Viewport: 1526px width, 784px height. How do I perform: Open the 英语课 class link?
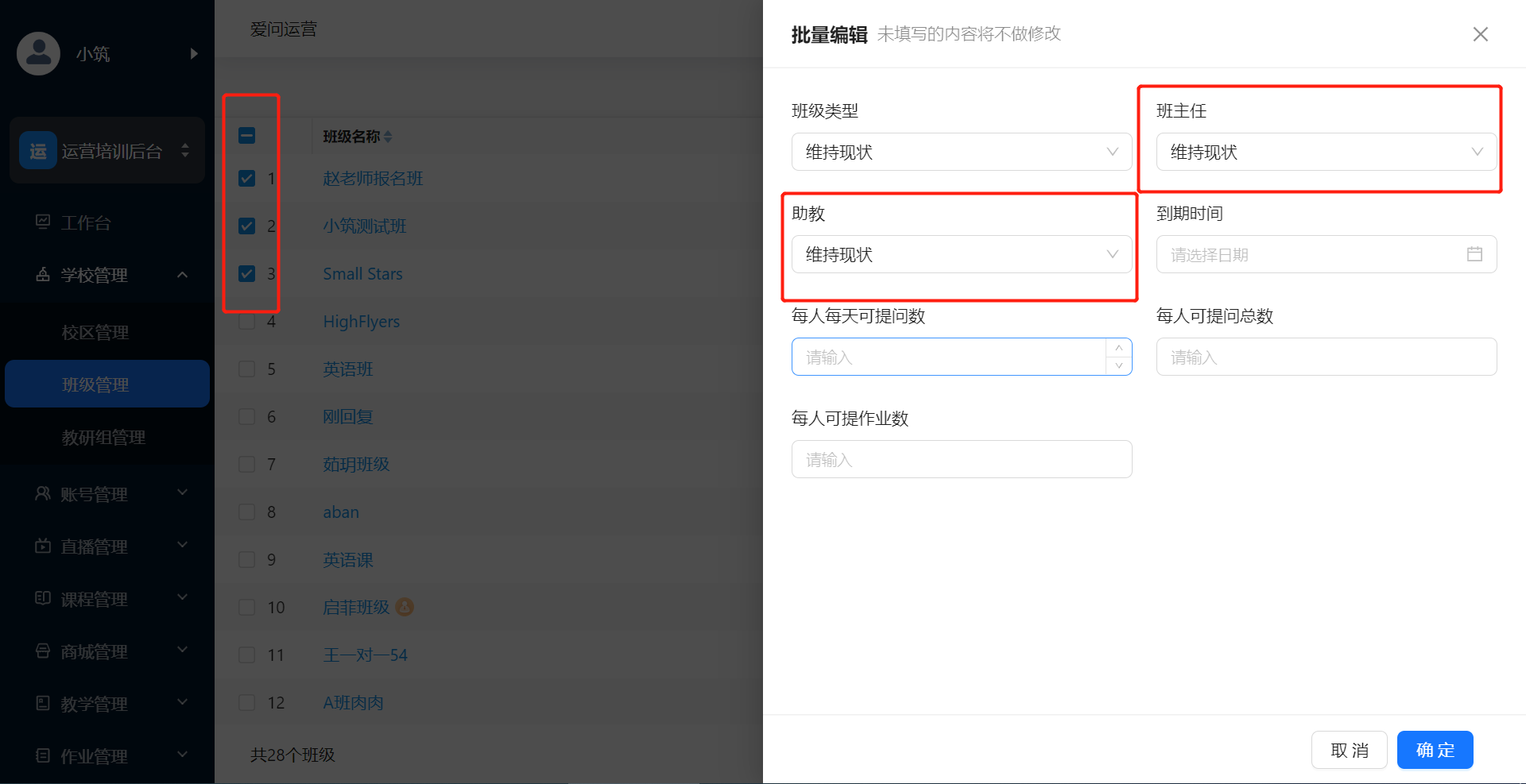tap(348, 559)
